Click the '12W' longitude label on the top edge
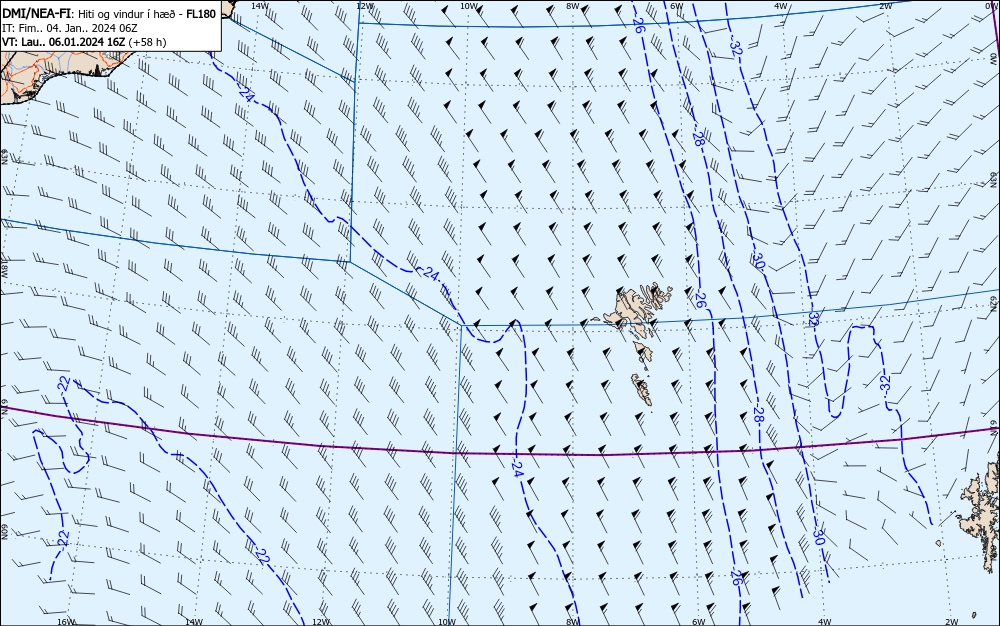The height and width of the screenshot is (626, 1000). [364, 5]
